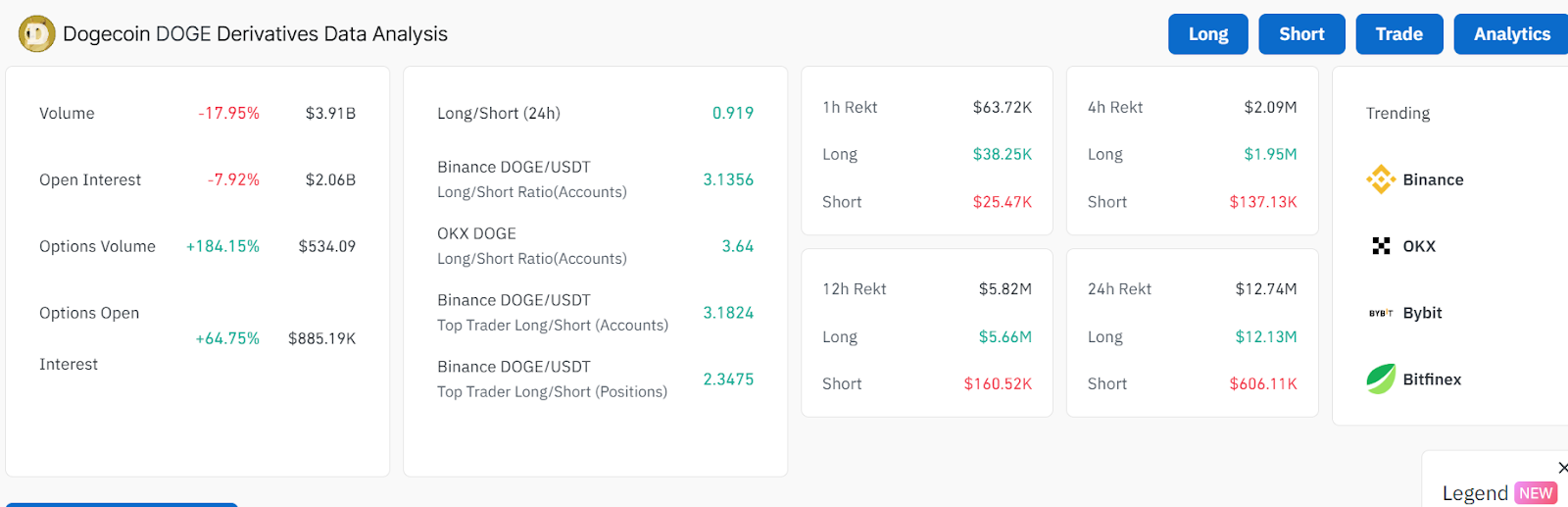The width and height of the screenshot is (1568, 507).
Task: Click the OKX logo icon
Action: coord(1381,246)
